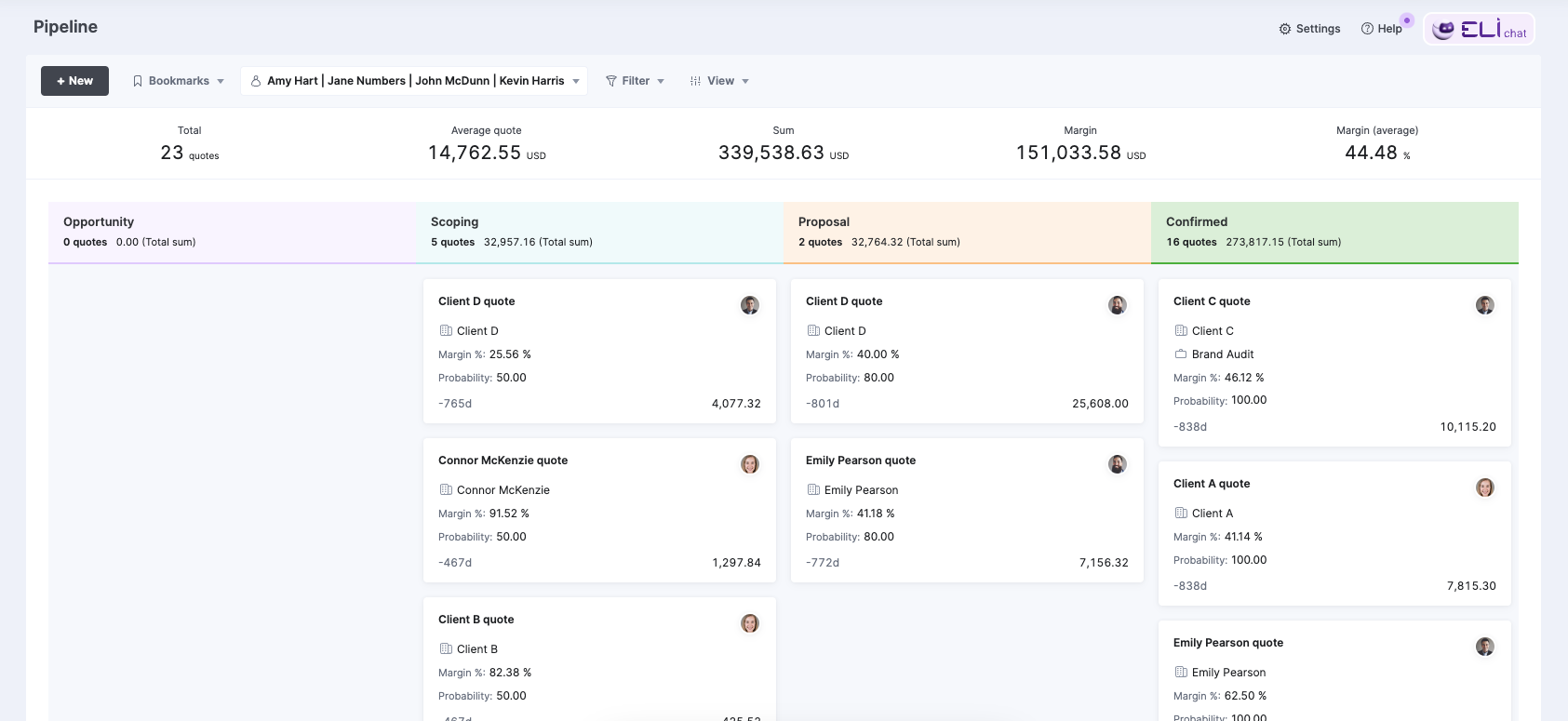Click the briefcase icon beside Brand Audit
1568x721 pixels.
coord(1181,354)
